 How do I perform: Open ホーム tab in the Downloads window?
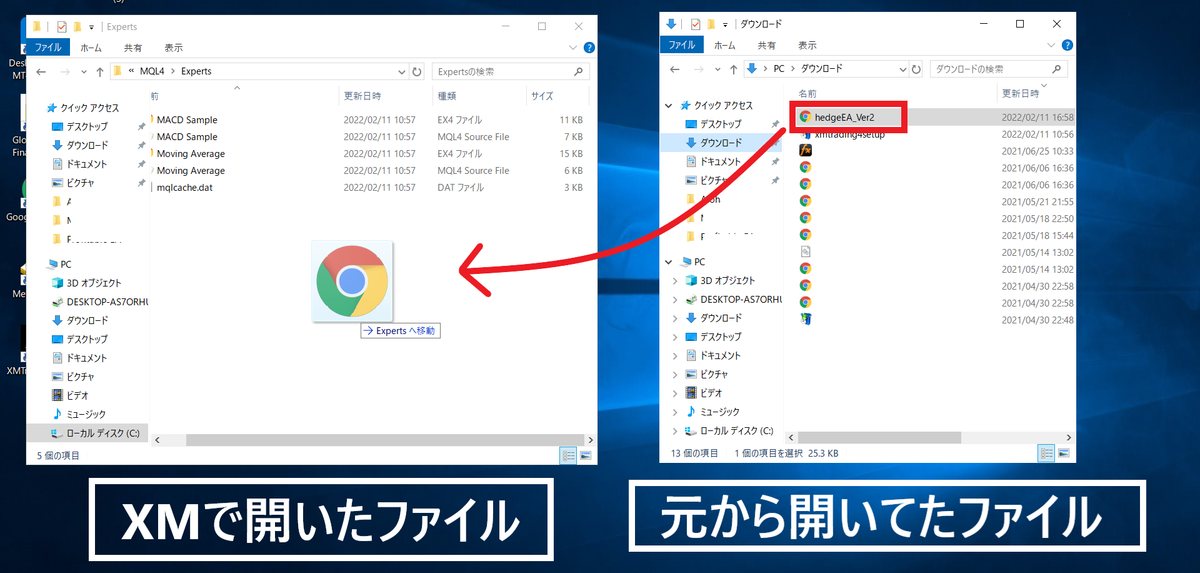[723, 45]
